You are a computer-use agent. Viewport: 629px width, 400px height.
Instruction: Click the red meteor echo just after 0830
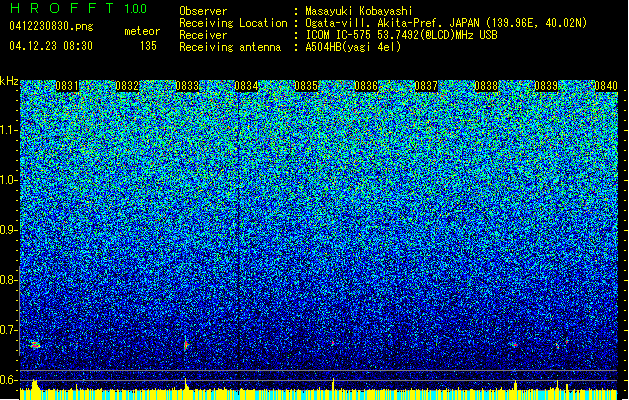click(35, 345)
